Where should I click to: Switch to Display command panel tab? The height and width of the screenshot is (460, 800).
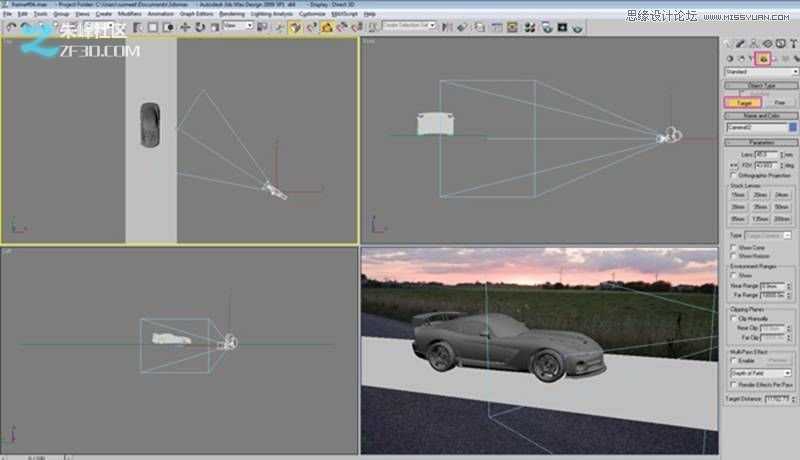[x=780, y=44]
